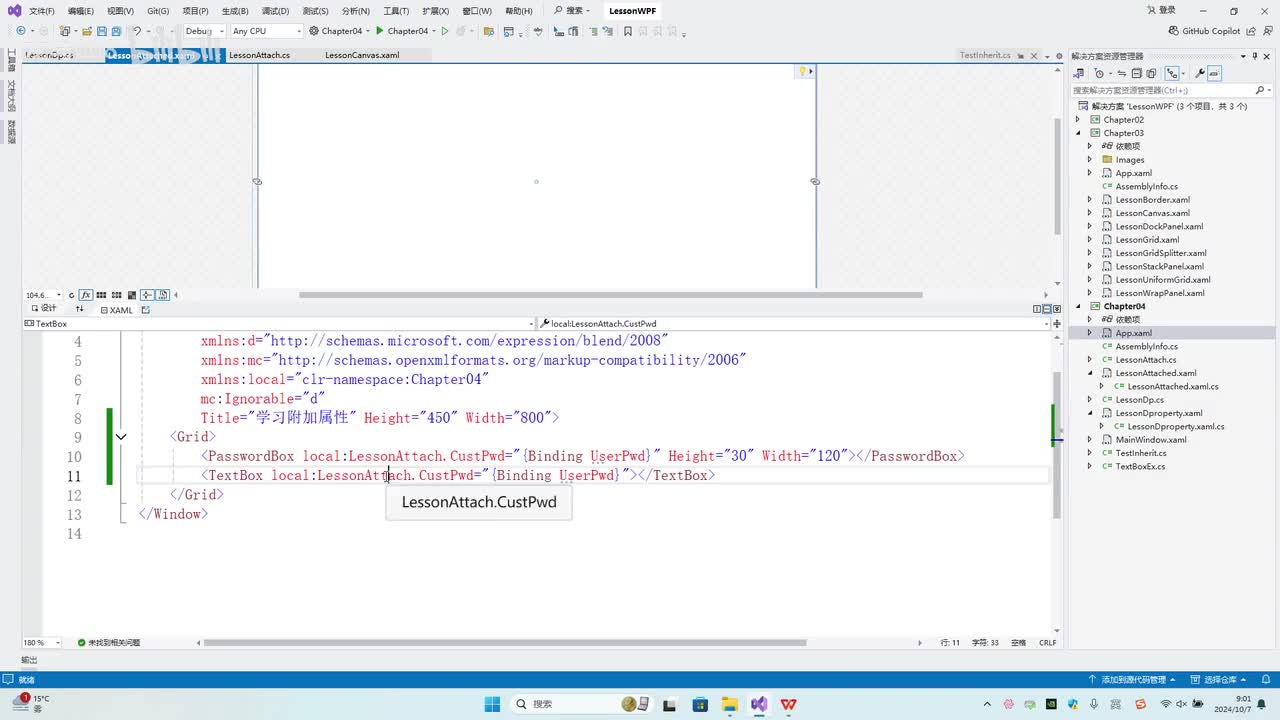Screen dimensions: 1280x720
Task: Click 添加到源代码管理 in status bar
Action: tap(1133, 680)
